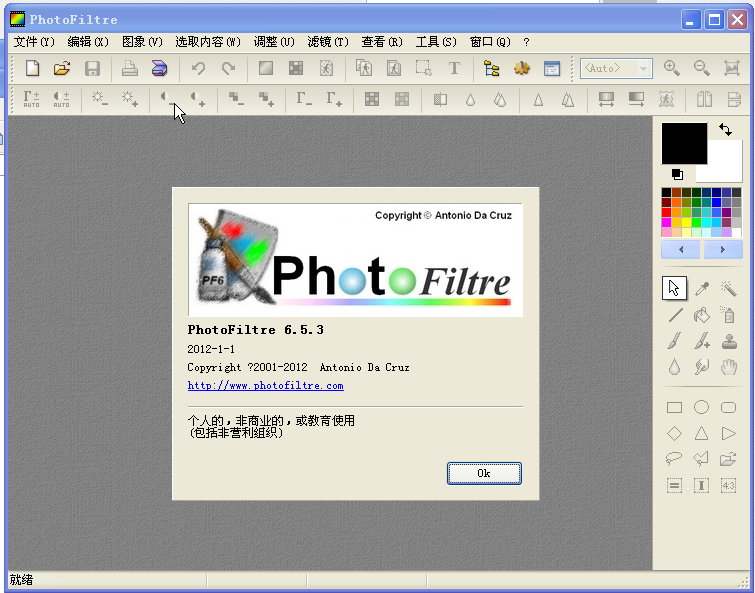
Task: Click the auto contrast icon
Action: (x=61, y=99)
